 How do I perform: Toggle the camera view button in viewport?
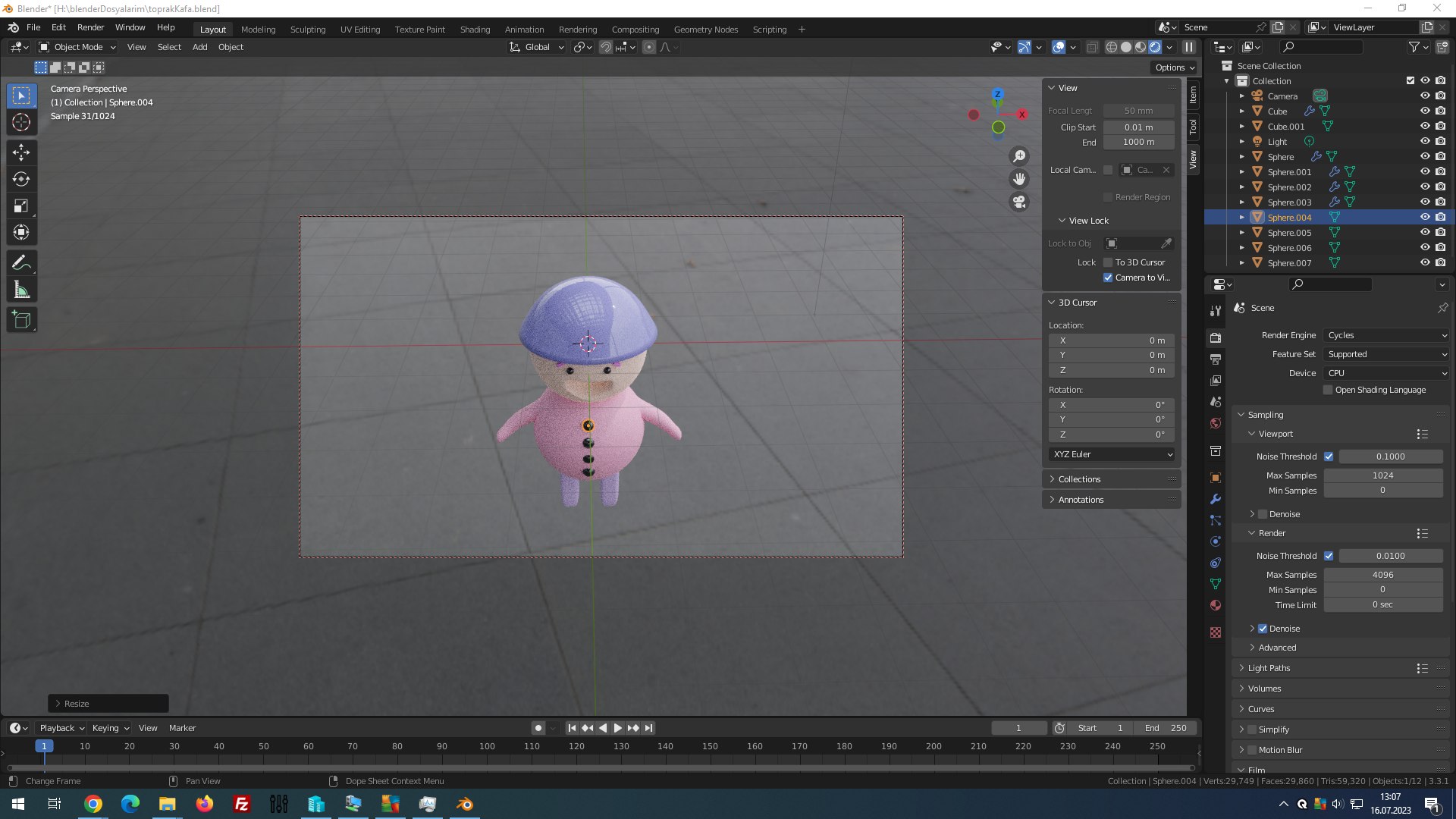tap(1019, 202)
